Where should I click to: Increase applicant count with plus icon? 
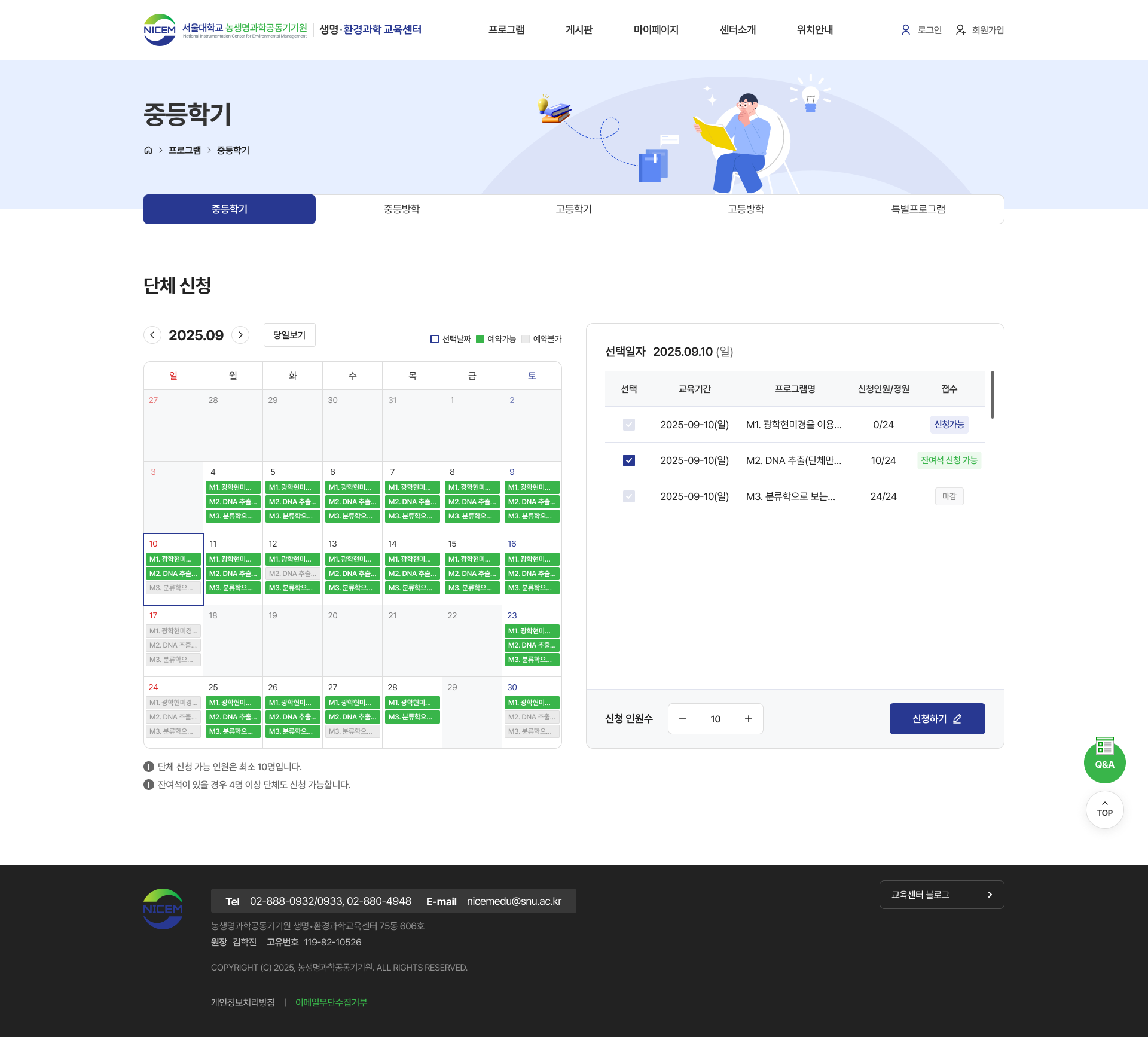point(748,719)
